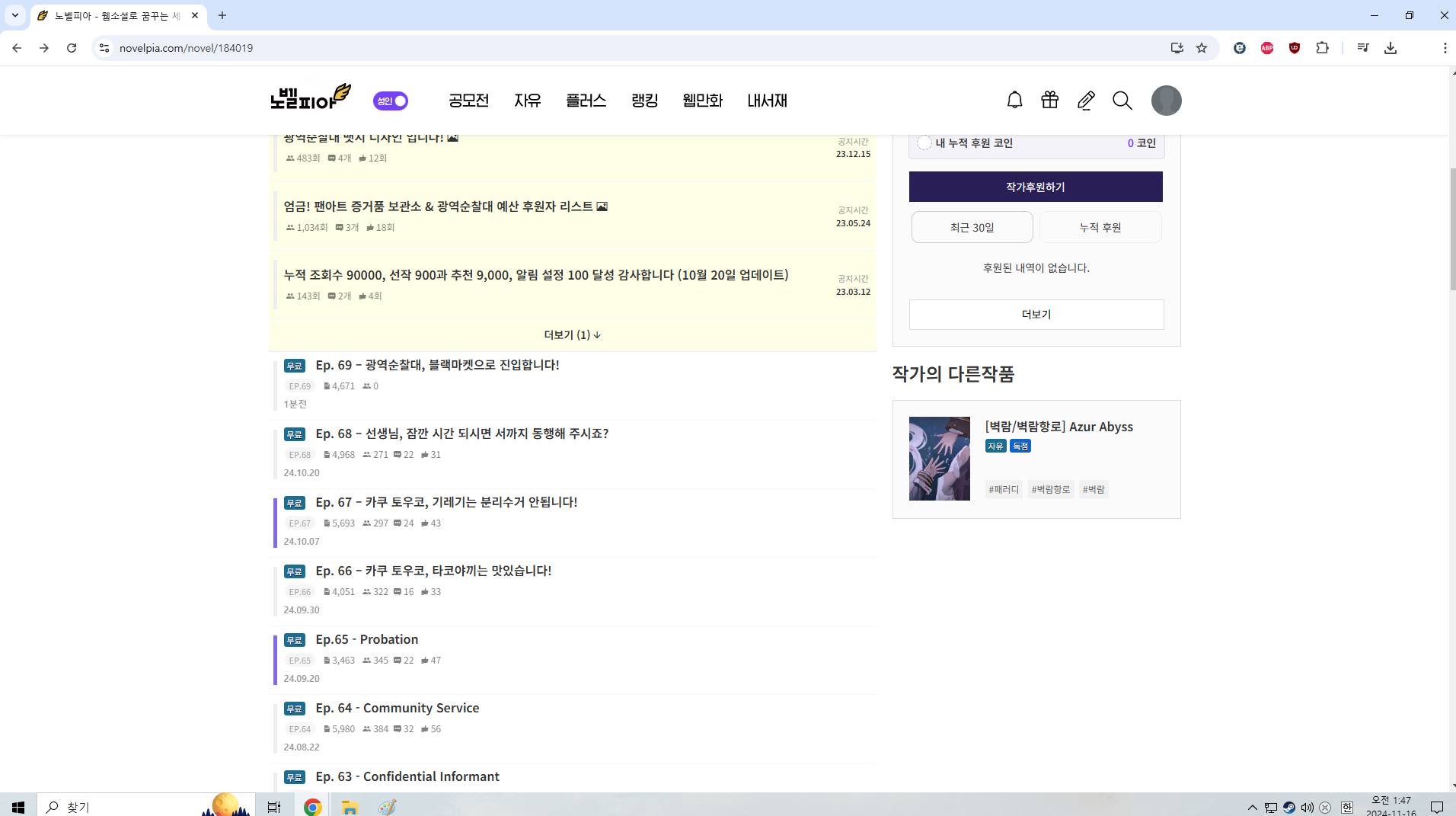Open the Azur Abyss cover thumbnail

(940, 459)
